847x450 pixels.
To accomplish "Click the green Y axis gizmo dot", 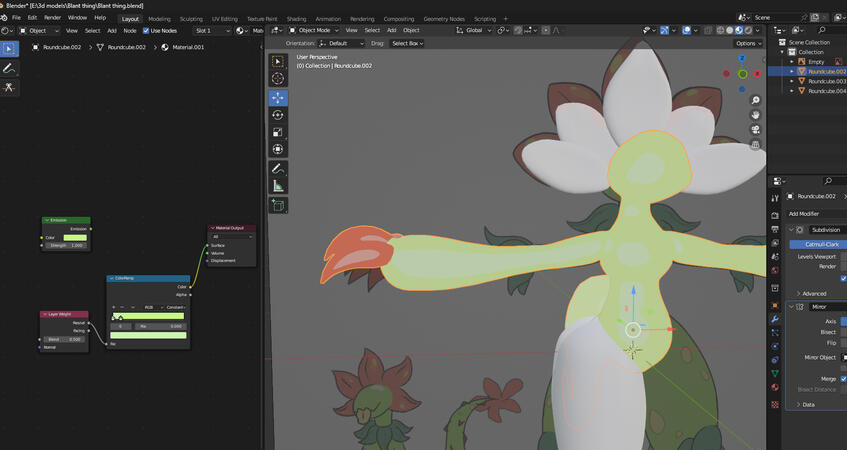I will click(742, 74).
